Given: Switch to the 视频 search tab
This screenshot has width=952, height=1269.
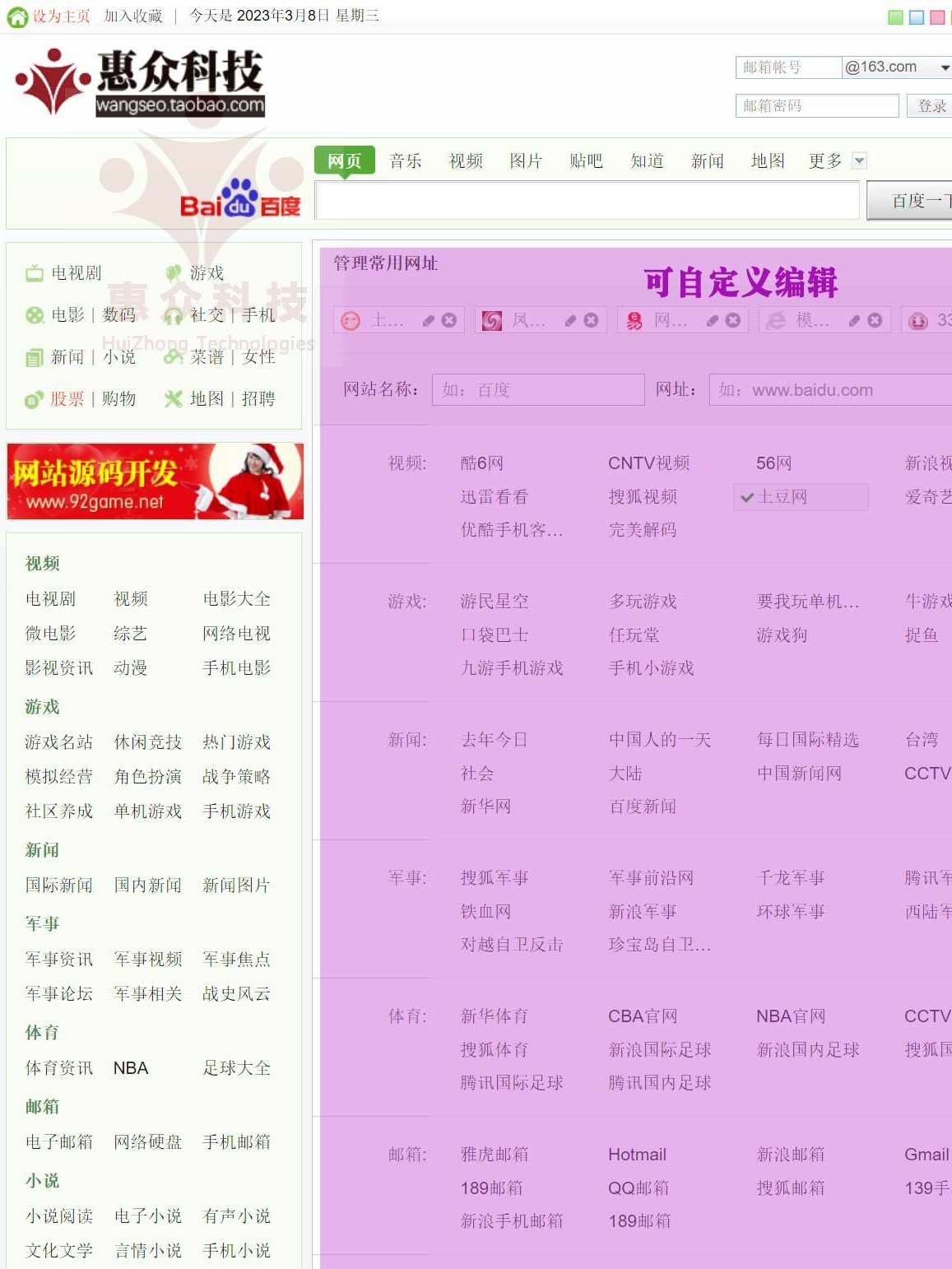Looking at the screenshot, I should (x=466, y=160).
